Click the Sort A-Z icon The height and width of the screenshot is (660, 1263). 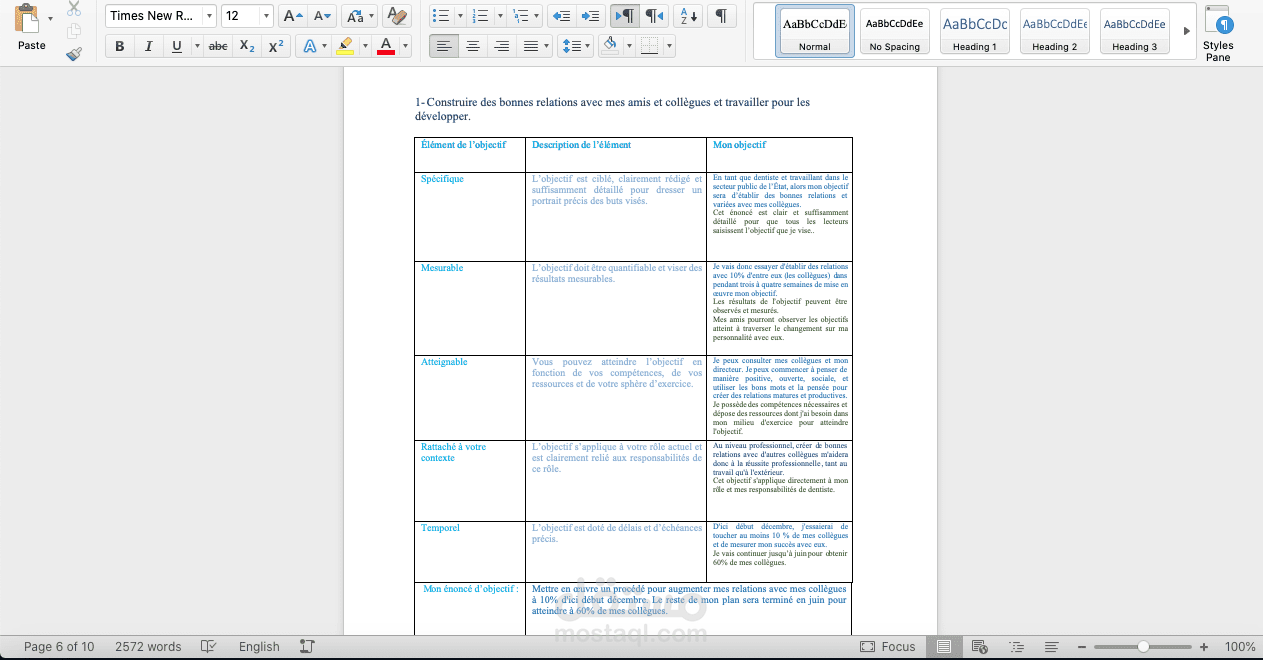coord(689,16)
